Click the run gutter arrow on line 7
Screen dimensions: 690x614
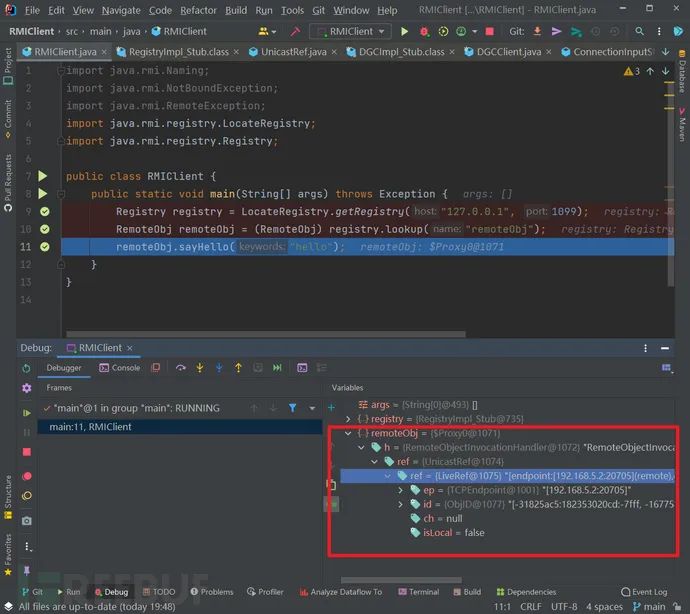[x=43, y=176]
